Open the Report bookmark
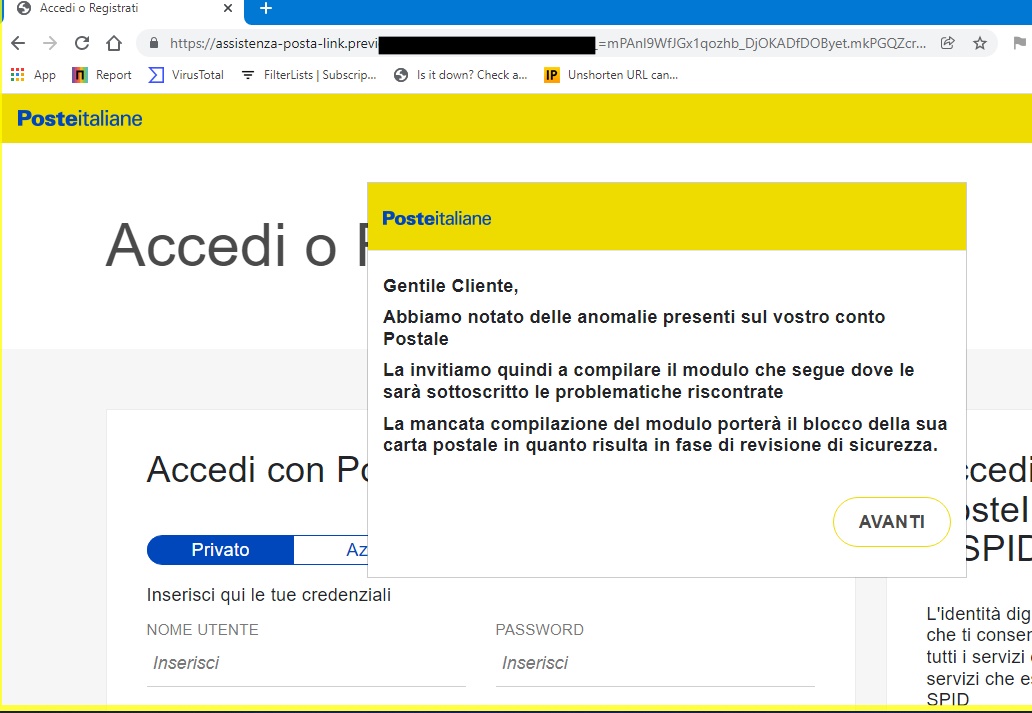This screenshot has width=1032, height=713. pos(102,75)
